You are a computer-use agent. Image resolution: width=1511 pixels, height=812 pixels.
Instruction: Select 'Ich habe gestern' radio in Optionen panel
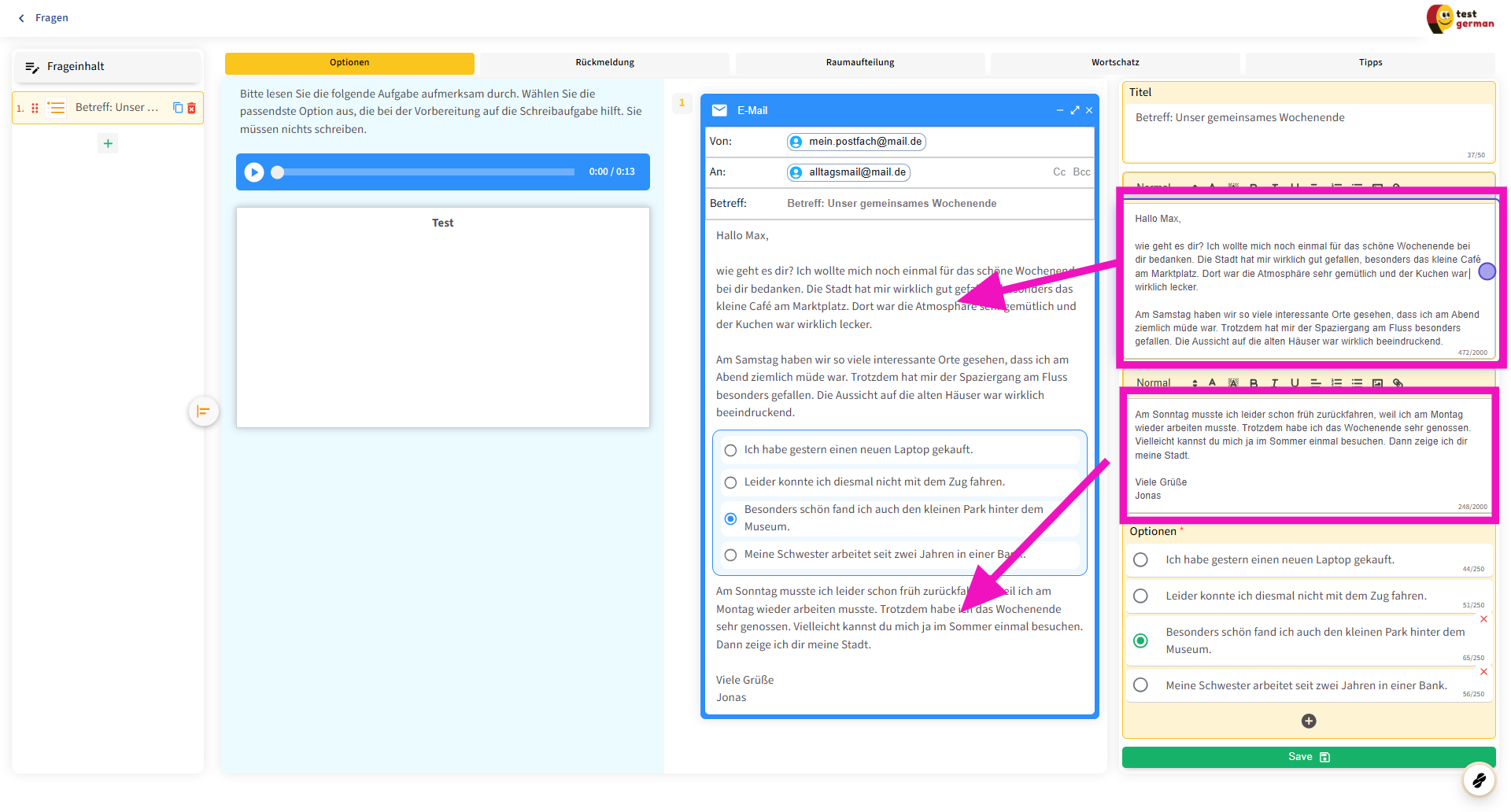point(1140,559)
